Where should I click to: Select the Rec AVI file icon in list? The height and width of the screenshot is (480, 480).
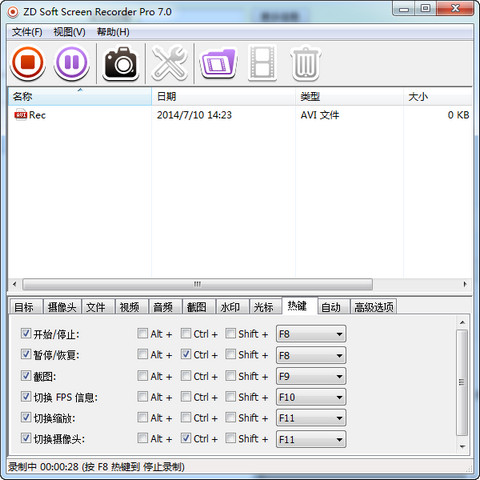[20, 115]
